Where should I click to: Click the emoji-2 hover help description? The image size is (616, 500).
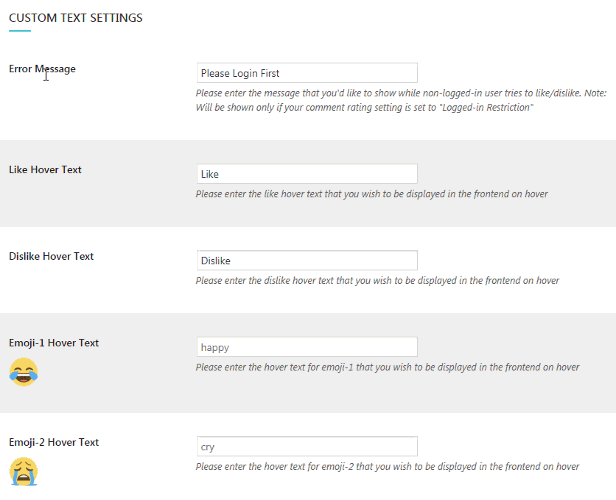387,467
